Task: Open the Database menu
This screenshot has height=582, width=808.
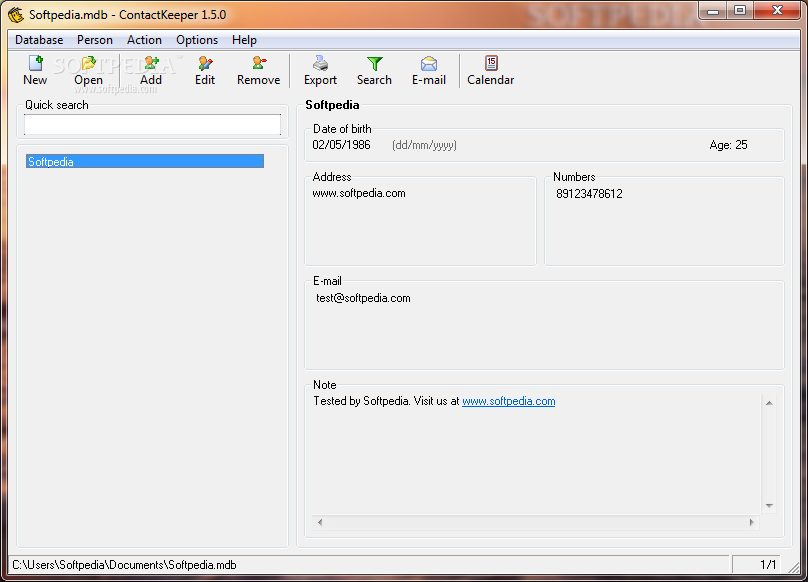Action: coord(39,40)
